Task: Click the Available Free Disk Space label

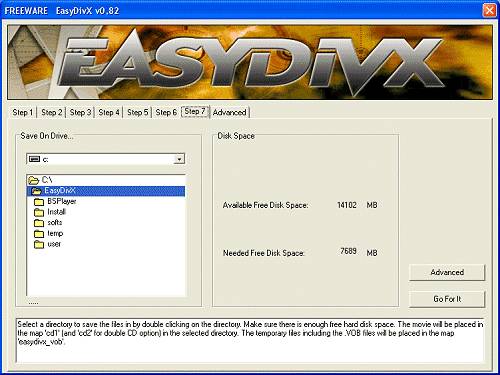Action: [265, 205]
